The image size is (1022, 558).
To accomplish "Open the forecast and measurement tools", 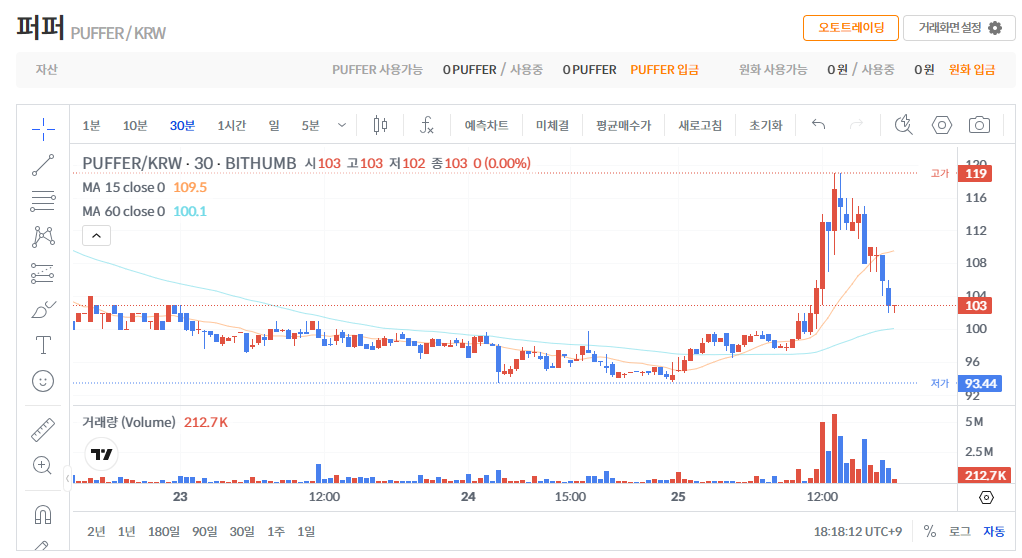I will coord(43,274).
